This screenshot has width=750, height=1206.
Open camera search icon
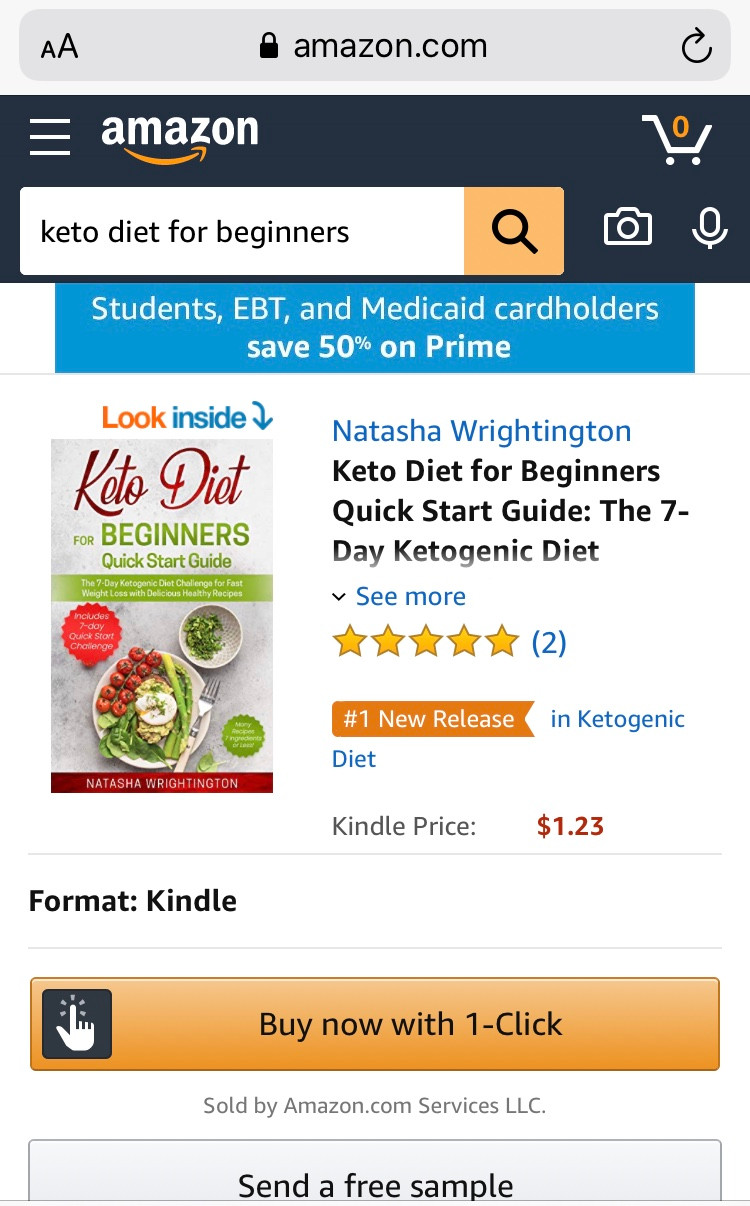(x=628, y=228)
